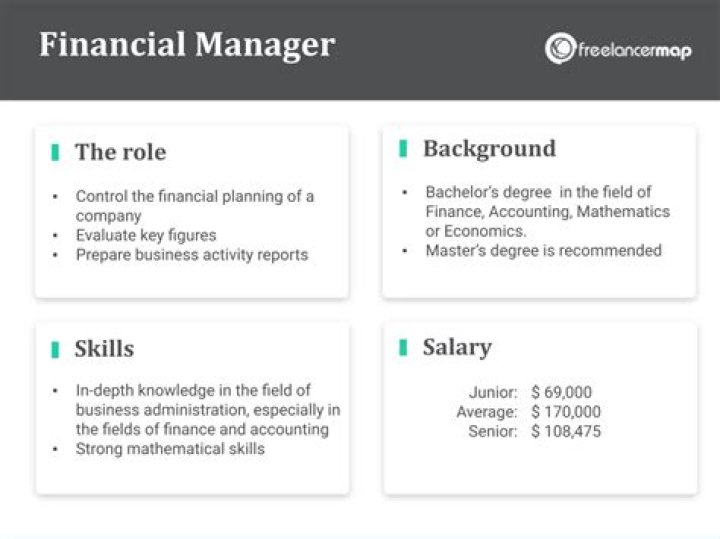Click the Salary heading
Screen dimensions: 720x539
tap(457, 347)
